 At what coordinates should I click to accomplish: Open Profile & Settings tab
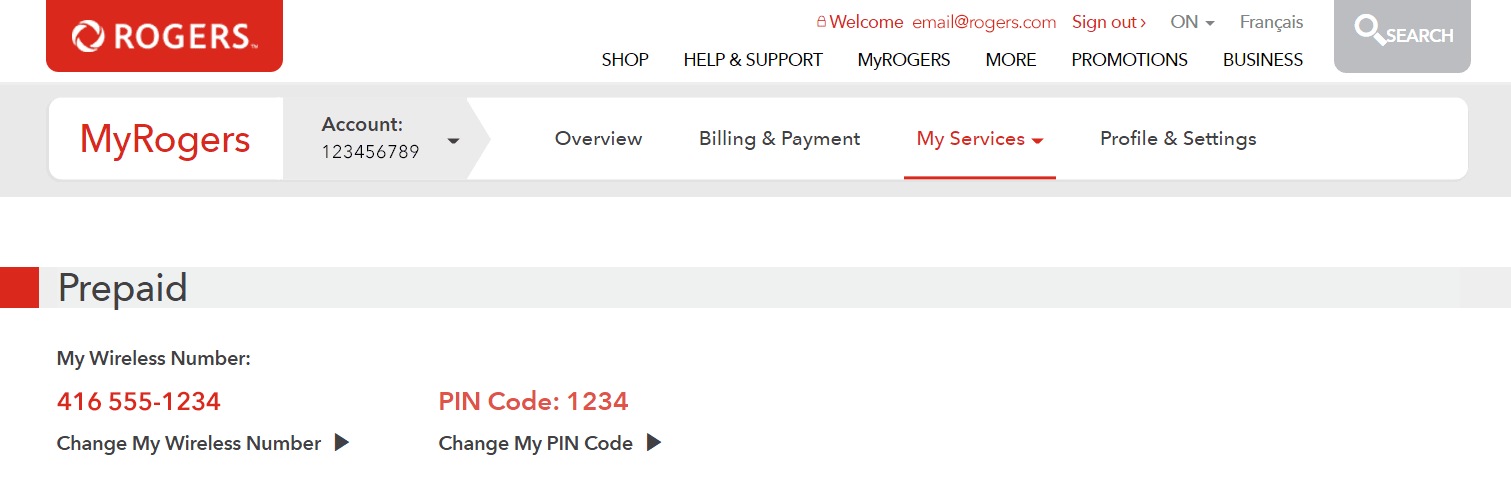1178,139
